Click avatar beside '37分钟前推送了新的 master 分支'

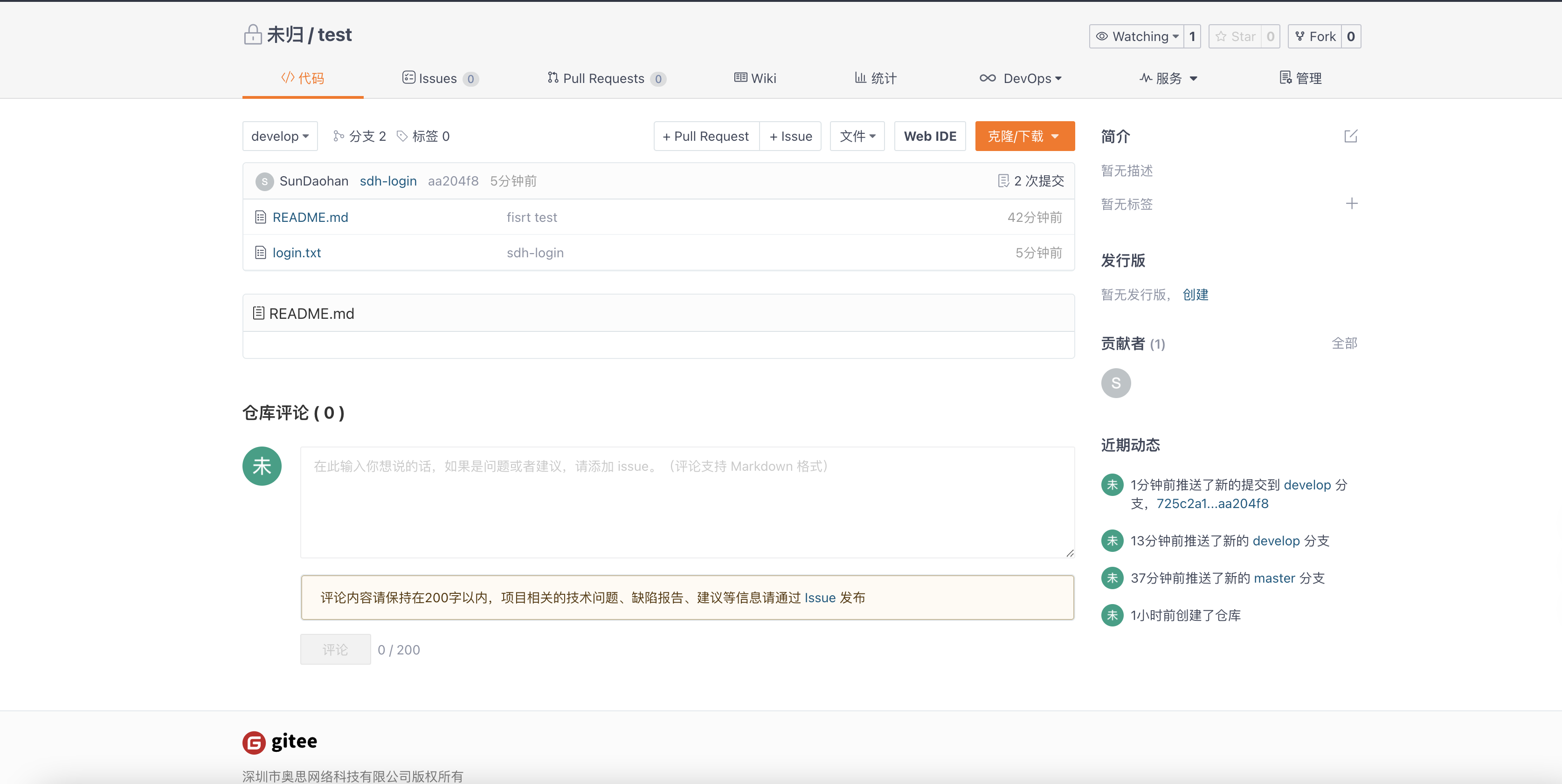coord(1112,578)
